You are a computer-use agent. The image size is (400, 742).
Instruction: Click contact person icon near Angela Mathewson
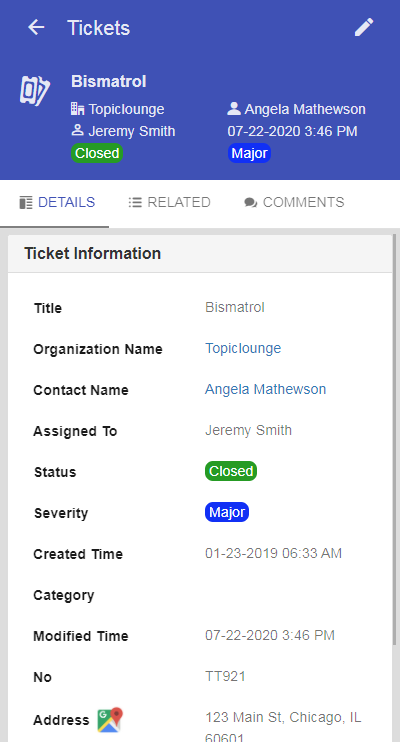[234, 109]
